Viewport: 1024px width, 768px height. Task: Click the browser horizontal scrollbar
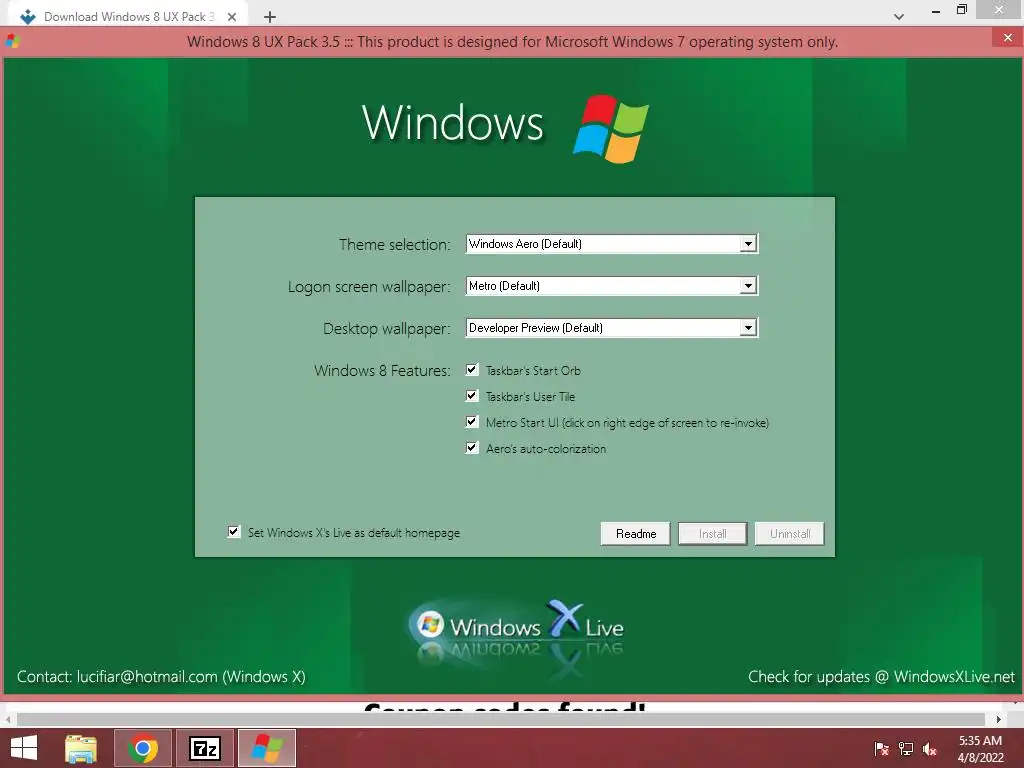[x=501, y=719]
